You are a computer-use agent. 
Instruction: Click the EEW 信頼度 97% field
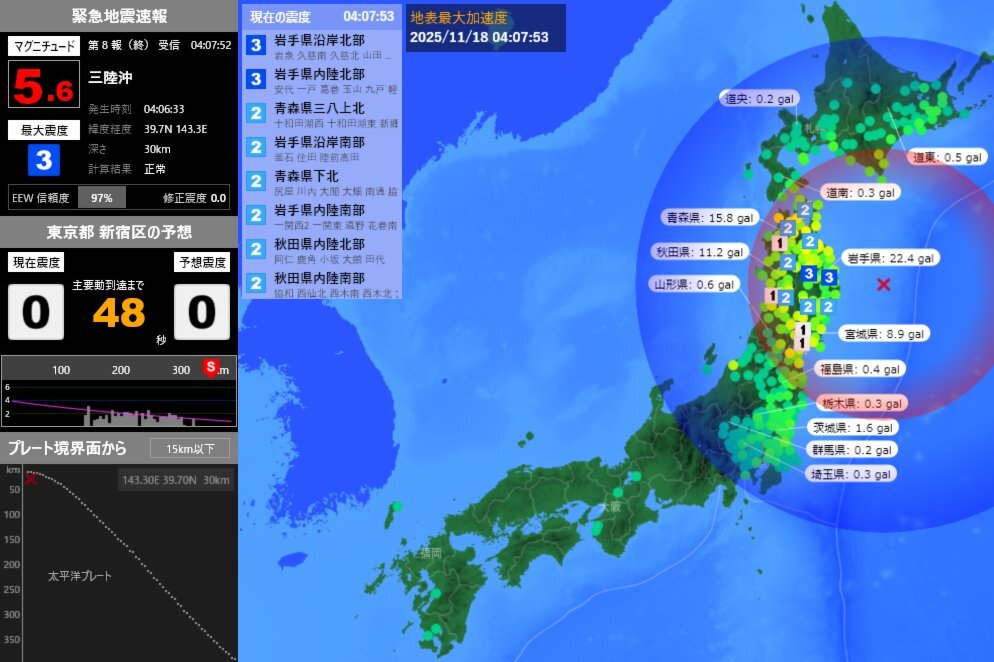100,196
